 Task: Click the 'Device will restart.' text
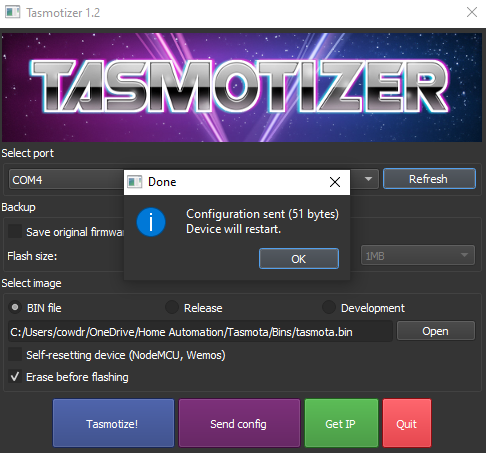tap(233, 229)
